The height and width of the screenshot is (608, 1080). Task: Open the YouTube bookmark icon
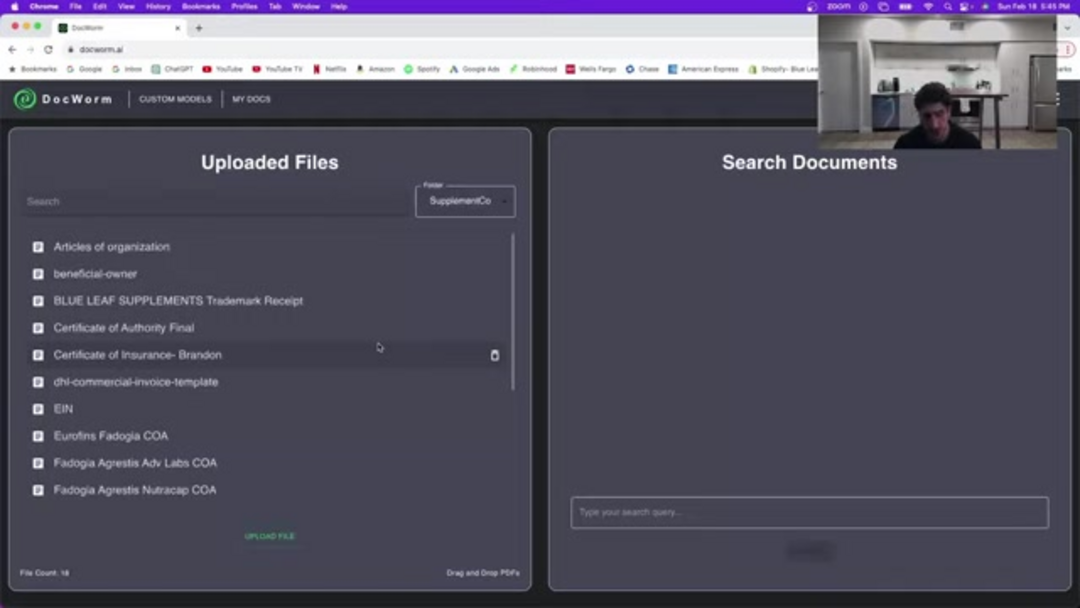pyautogui.click(x=206, y=69)
